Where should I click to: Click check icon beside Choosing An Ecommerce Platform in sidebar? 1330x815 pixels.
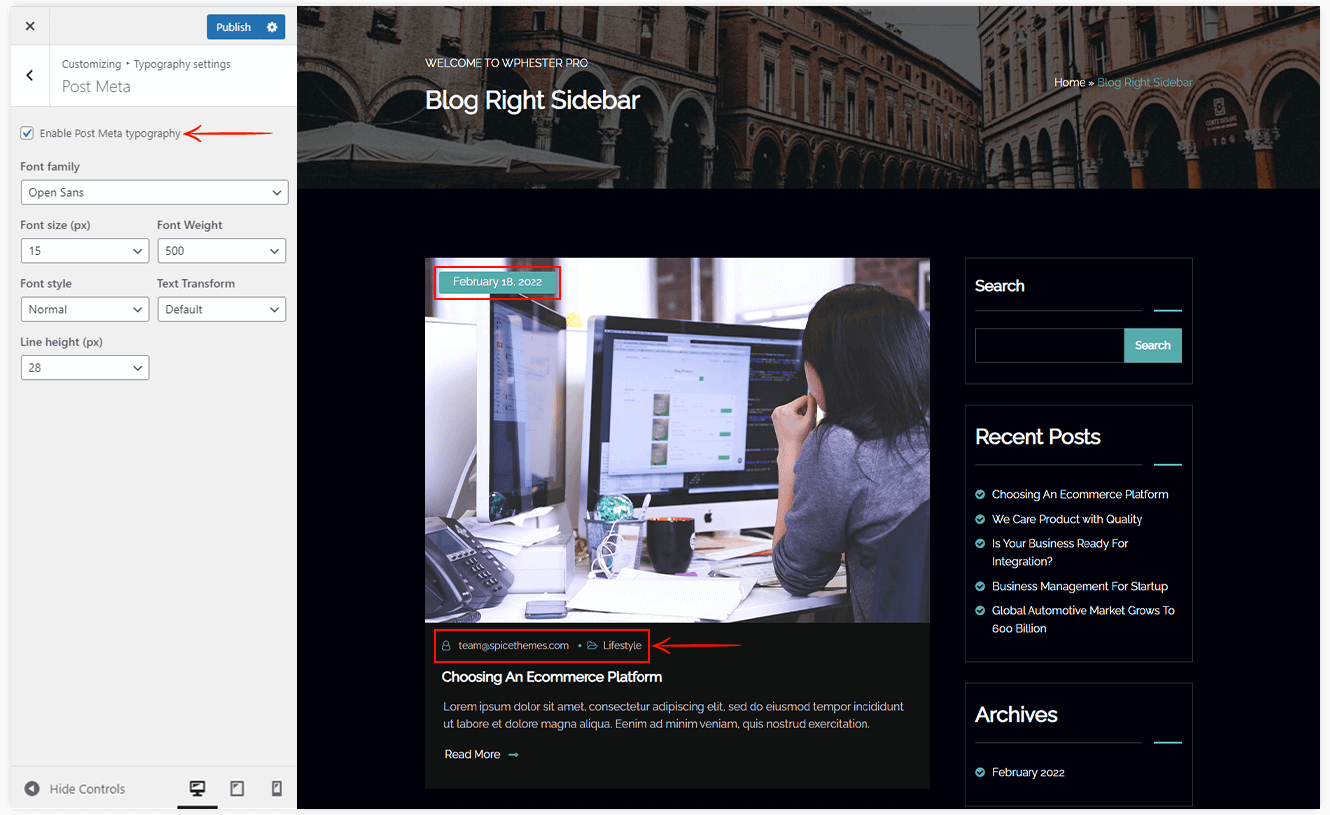(980, 494)
